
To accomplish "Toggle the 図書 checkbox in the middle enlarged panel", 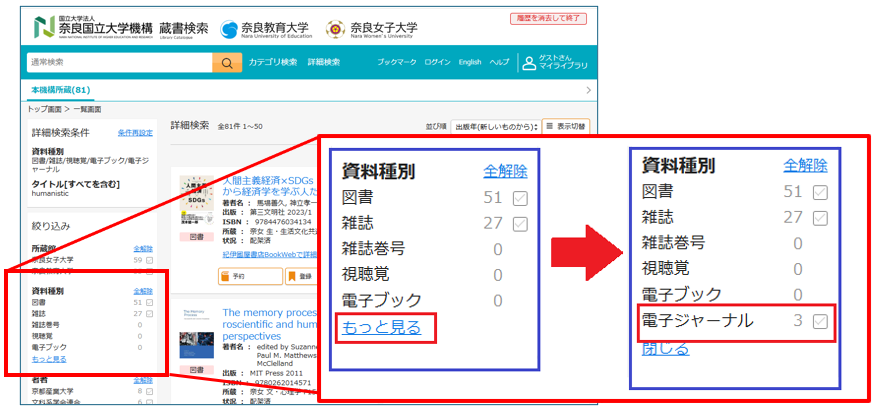I will coord(520,198).
